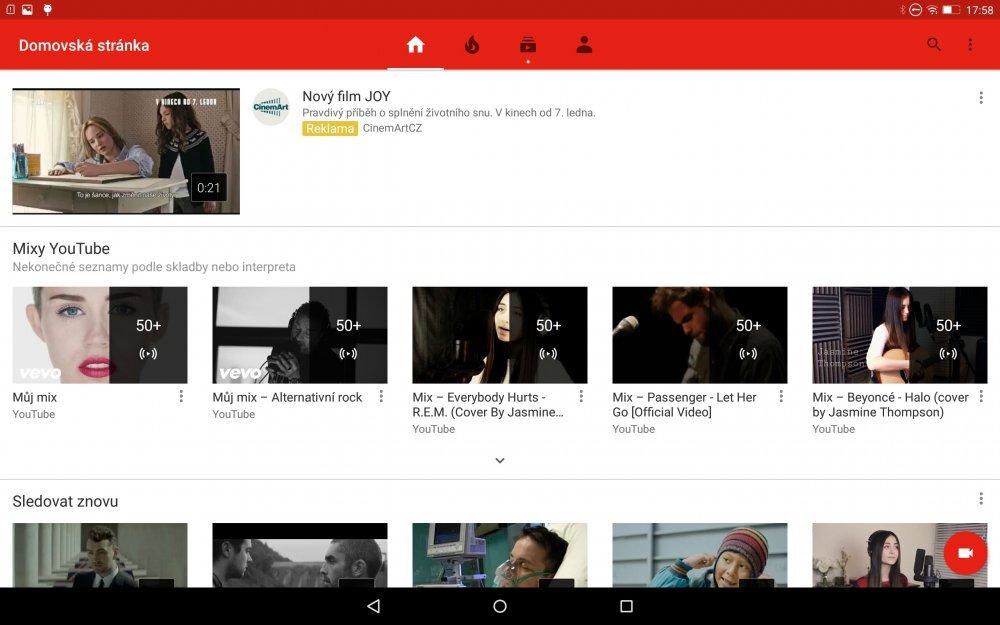This screenshot has width=1000, height=625.
Task: Tap the search magnifier icon
Action: [934, 45]
